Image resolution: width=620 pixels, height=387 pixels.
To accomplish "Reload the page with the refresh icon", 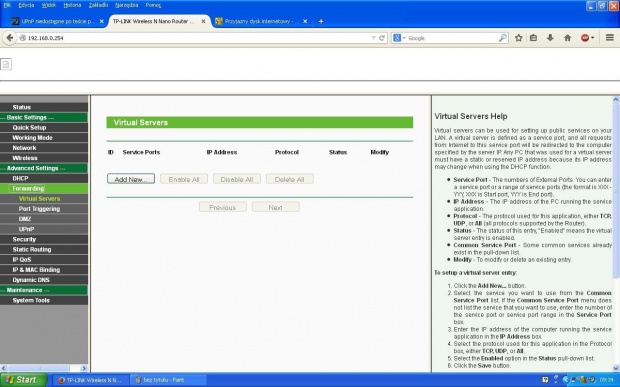I will tap(382, 38).
